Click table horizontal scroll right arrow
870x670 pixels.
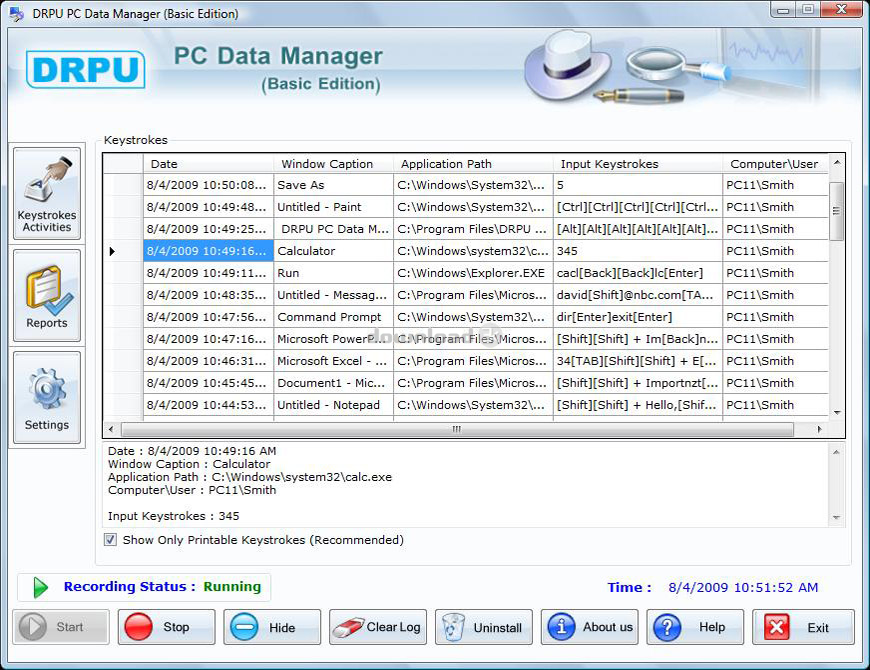click(820, 429)
